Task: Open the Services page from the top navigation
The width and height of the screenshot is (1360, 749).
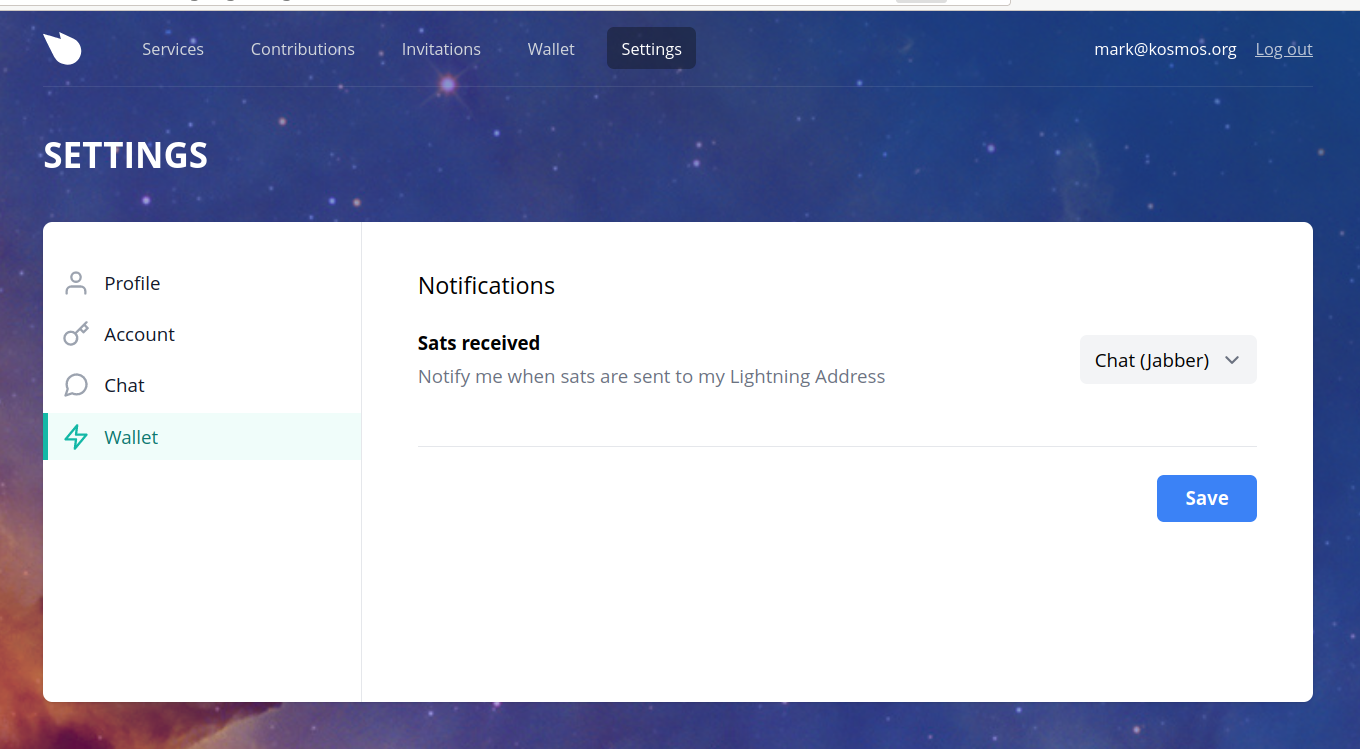Action: (173, 49)
